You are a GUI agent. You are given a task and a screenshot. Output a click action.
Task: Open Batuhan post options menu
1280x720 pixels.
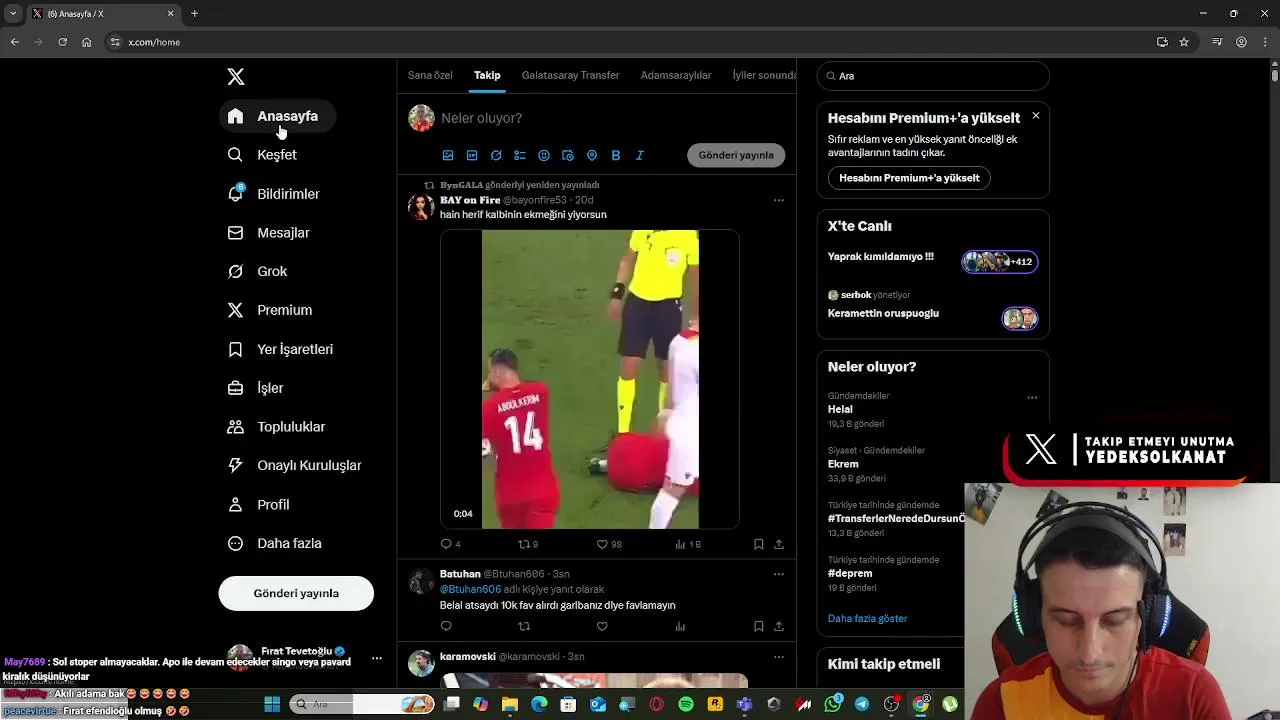pyautogui.click(x=779, y=574)
